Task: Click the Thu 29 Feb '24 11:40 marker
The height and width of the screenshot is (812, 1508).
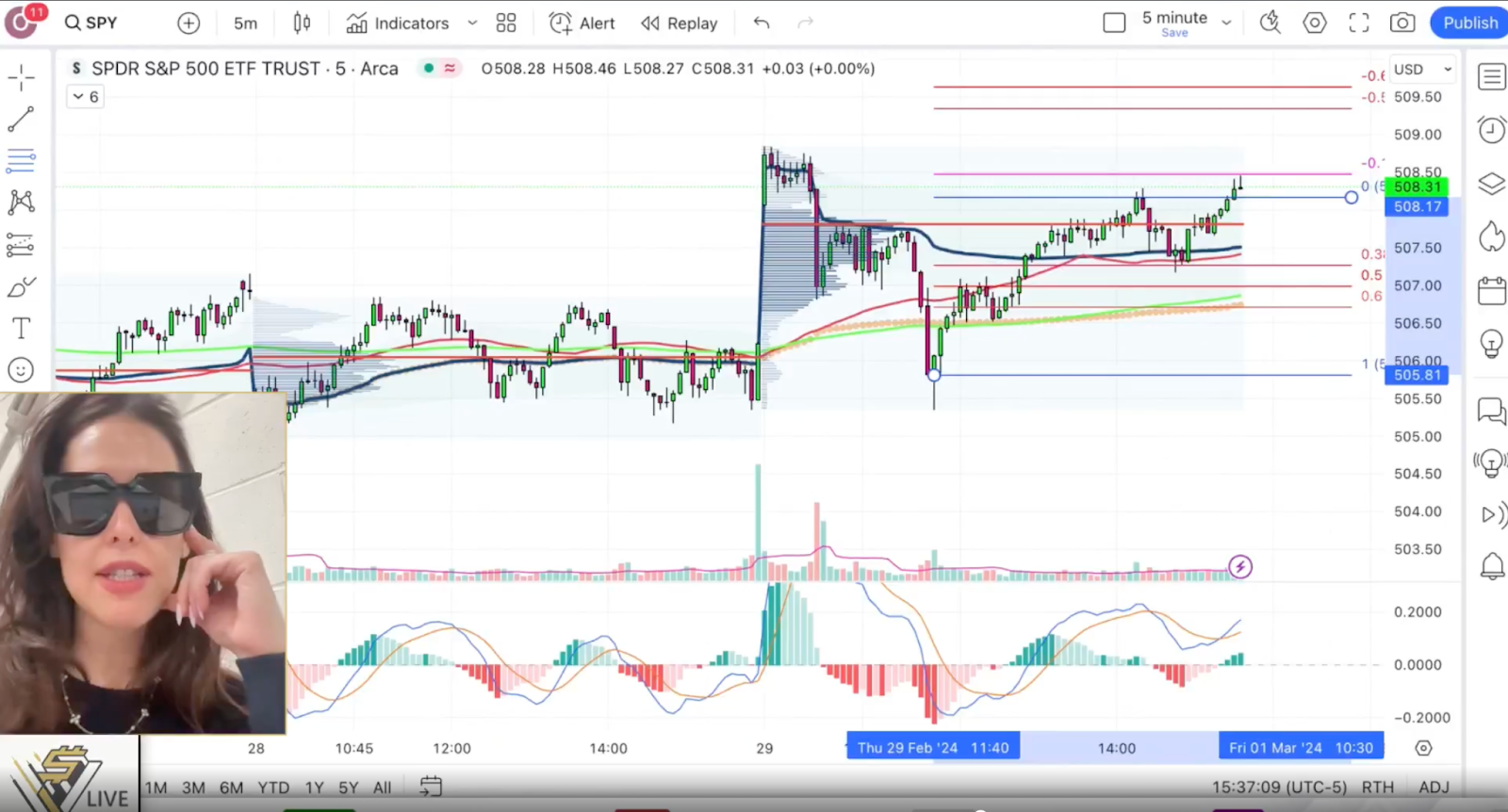Action: [932, 748]
